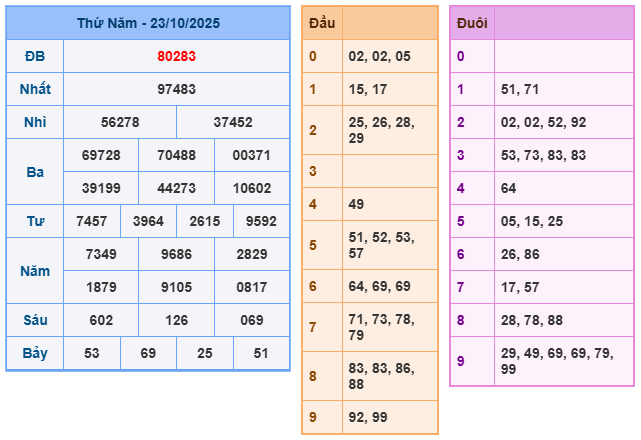Click the Đuôi column header
Image resolution: width=641 pixels, height=440 pixels.
coord(472,23)
